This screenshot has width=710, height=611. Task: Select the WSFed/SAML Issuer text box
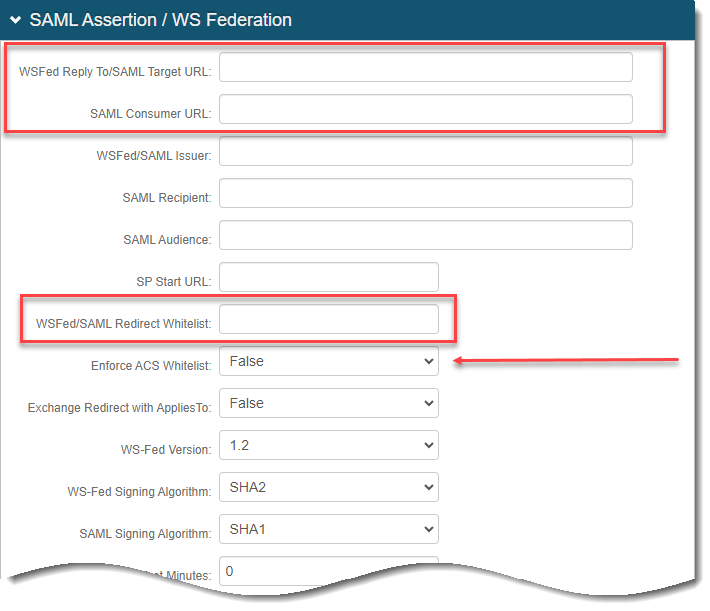[x=425, y=151]
